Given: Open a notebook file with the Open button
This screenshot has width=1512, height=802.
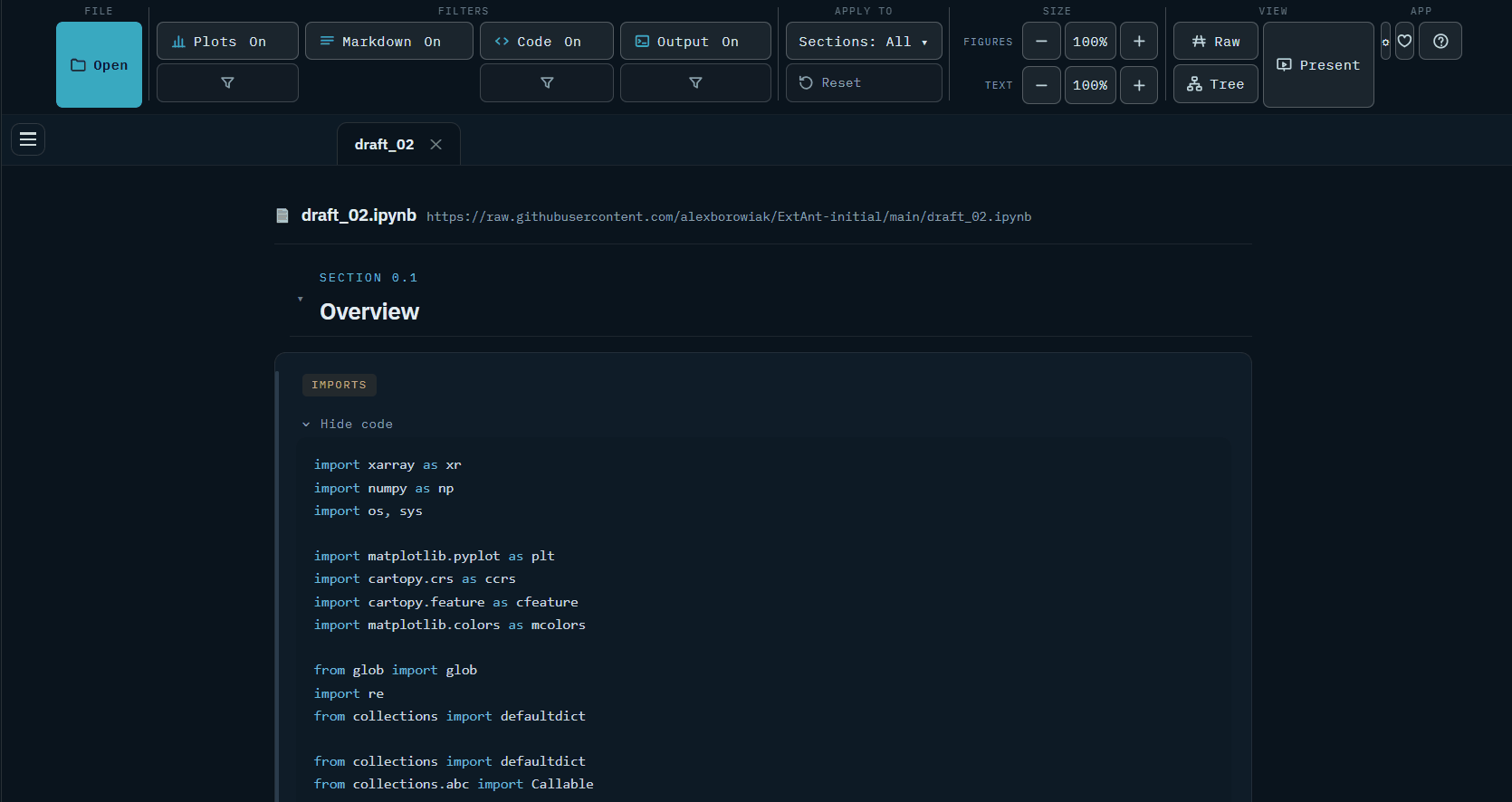Looking at the screenshot, I should point(99,65).
